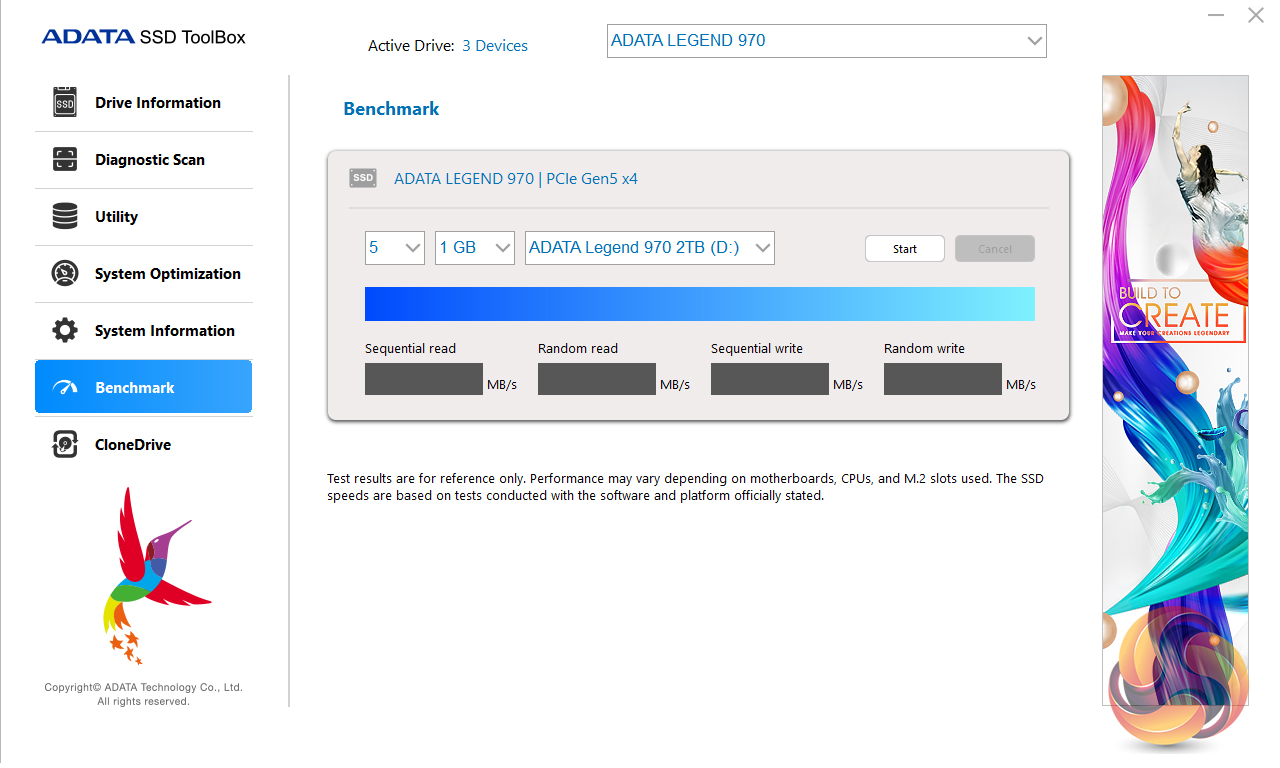The image size is (1280, 768).
Task: Click the greyed-out Cancel button
Action: (995, 249)
